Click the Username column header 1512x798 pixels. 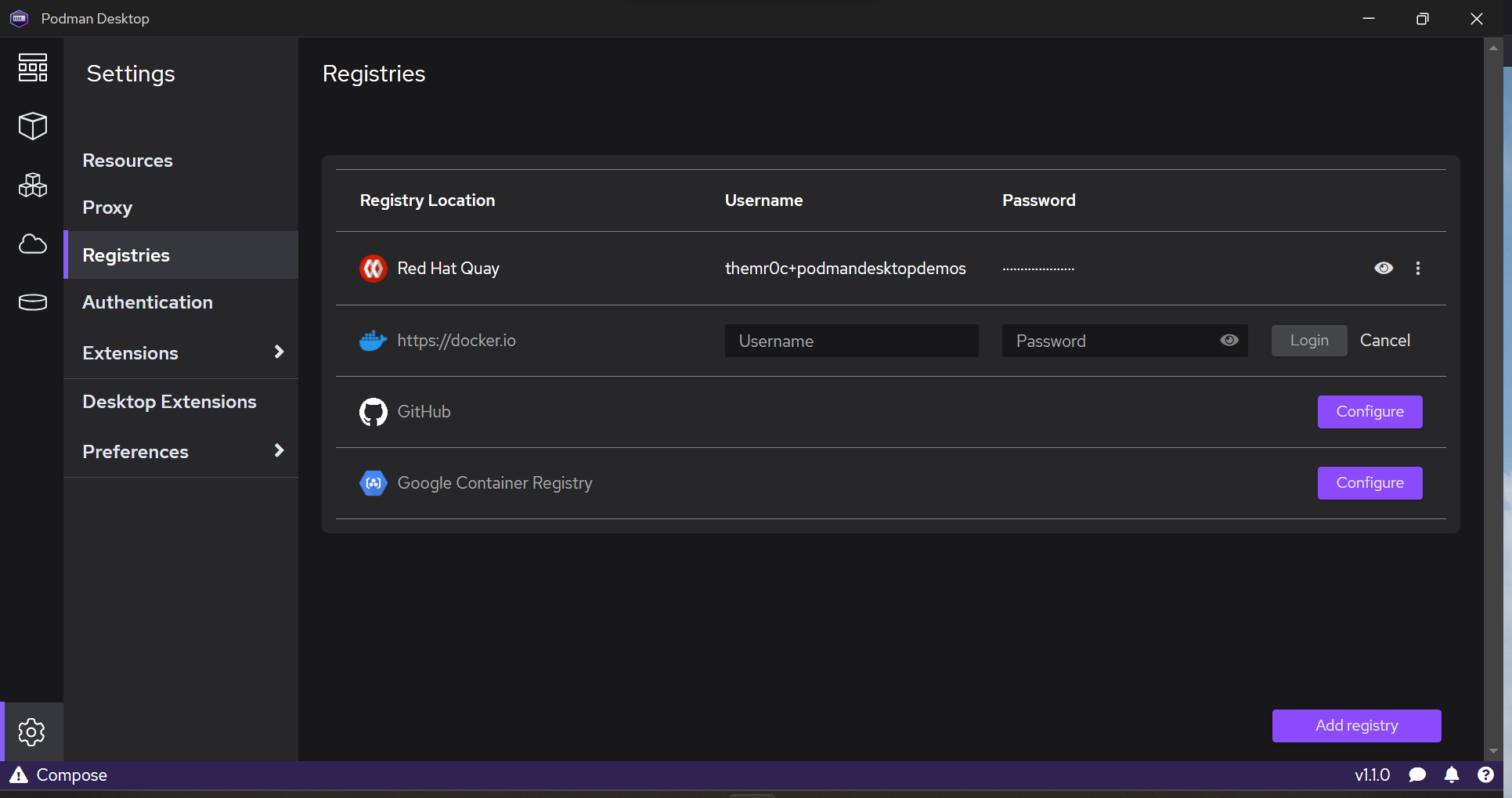[763, 200]
